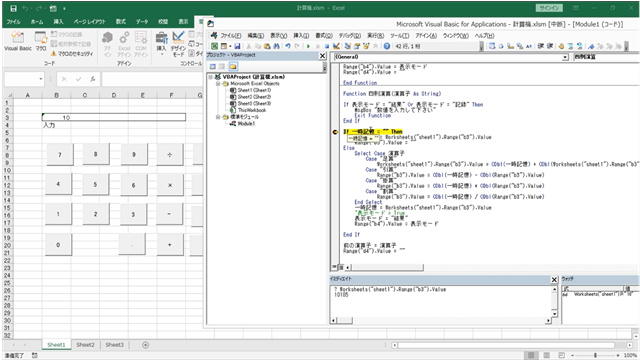
Task: Click the View Microsoft Excel icon in VBA toolbar
Action: click(214, 46)
